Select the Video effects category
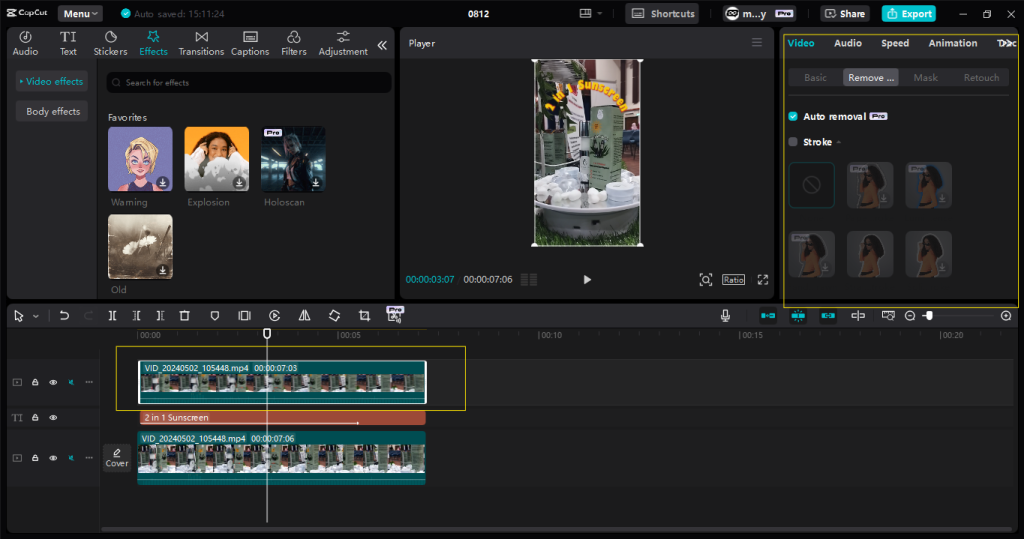The height and width of the screenshot is (539, 1024). point(52,82)
